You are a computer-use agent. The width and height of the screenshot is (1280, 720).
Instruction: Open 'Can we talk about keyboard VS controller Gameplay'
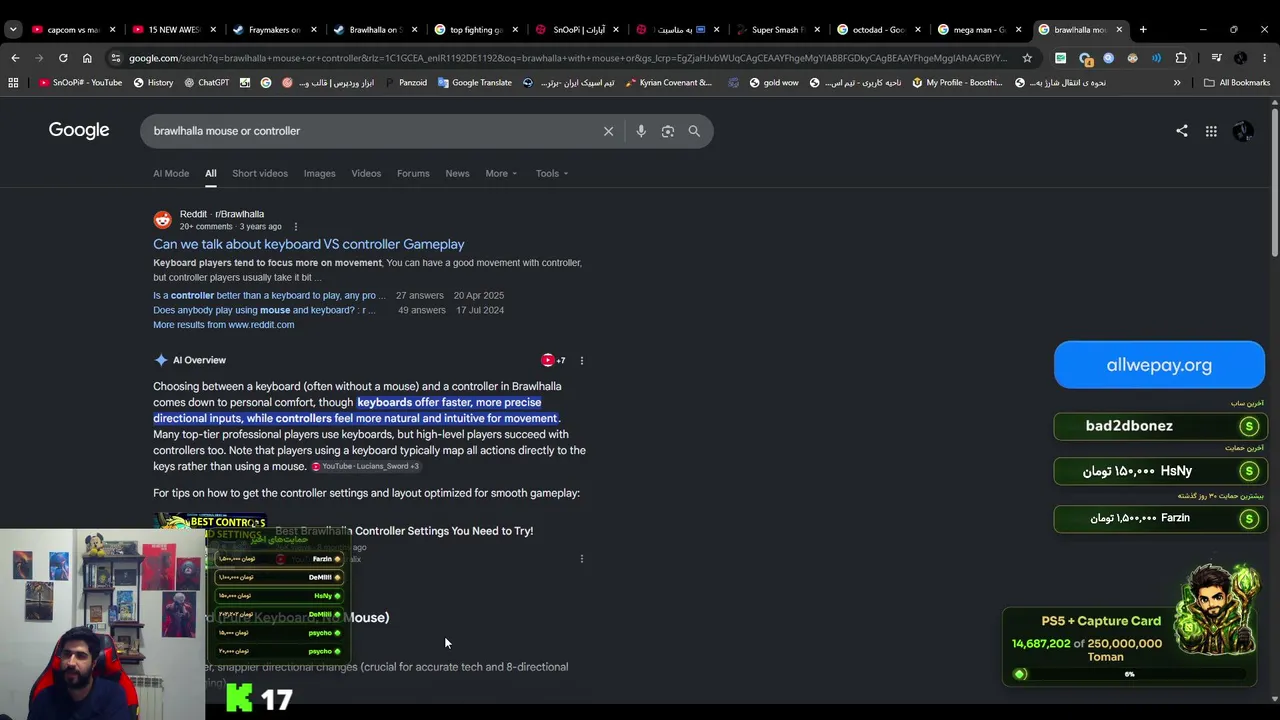pyautogui.click(x=308, y=244)
